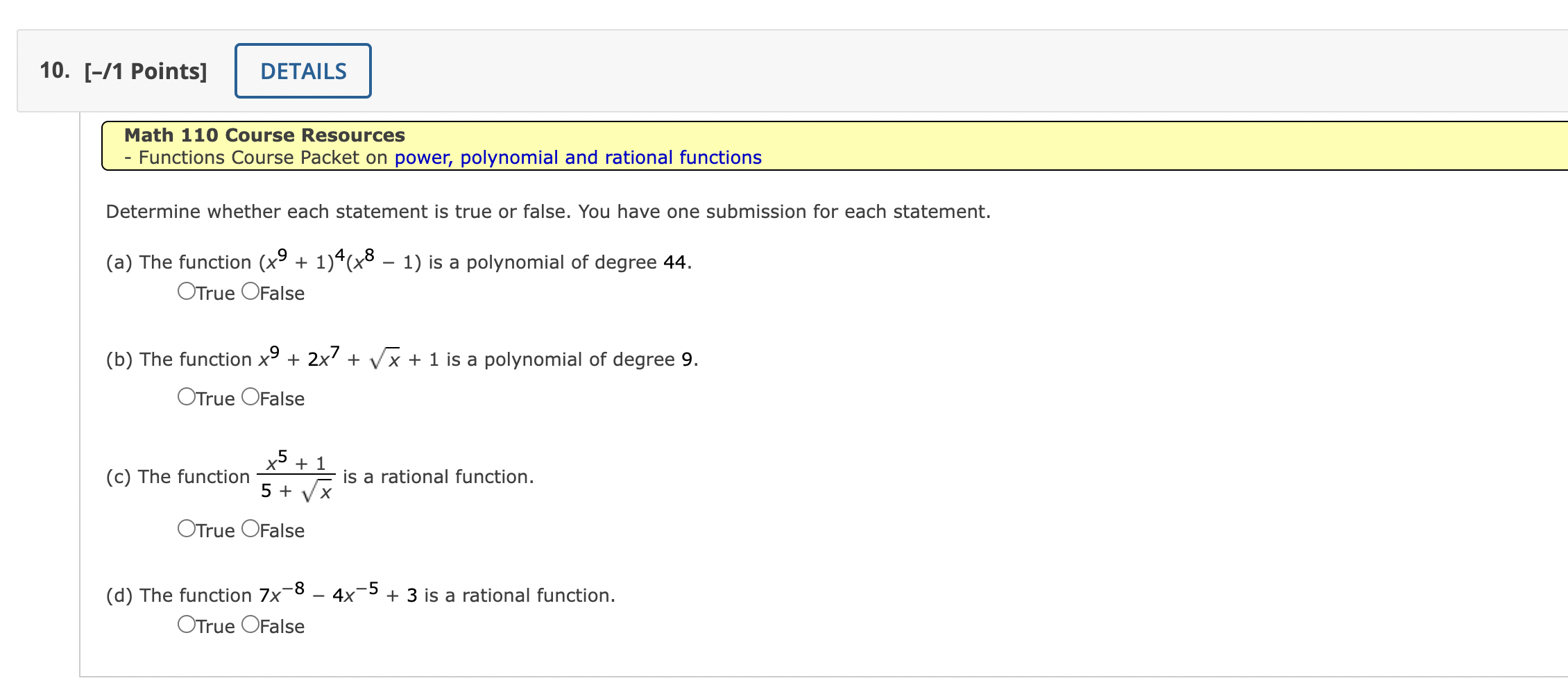Select False for statement (b)
1568x683 pixels.
click(251, 398)
